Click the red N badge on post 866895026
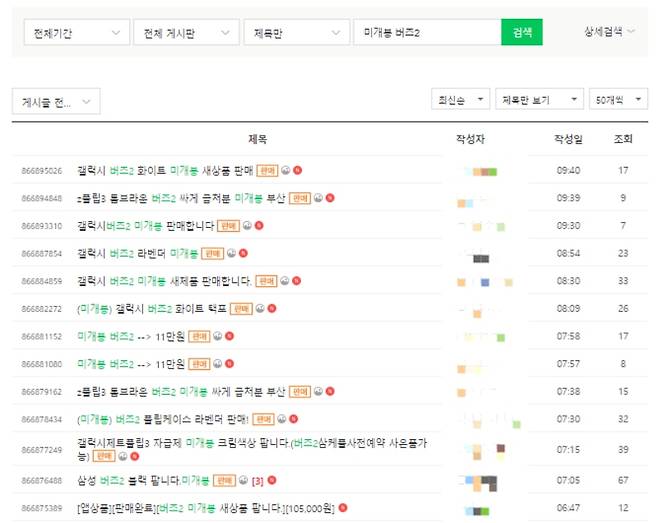 click(298, 170)
